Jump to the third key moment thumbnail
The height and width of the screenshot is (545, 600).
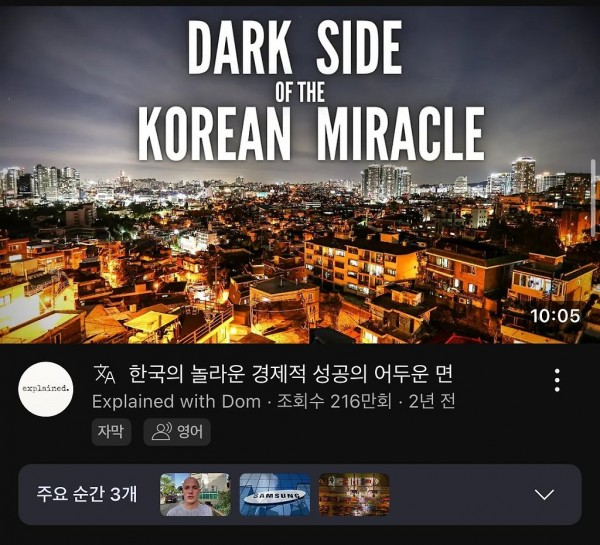click(x=354, y=494)
